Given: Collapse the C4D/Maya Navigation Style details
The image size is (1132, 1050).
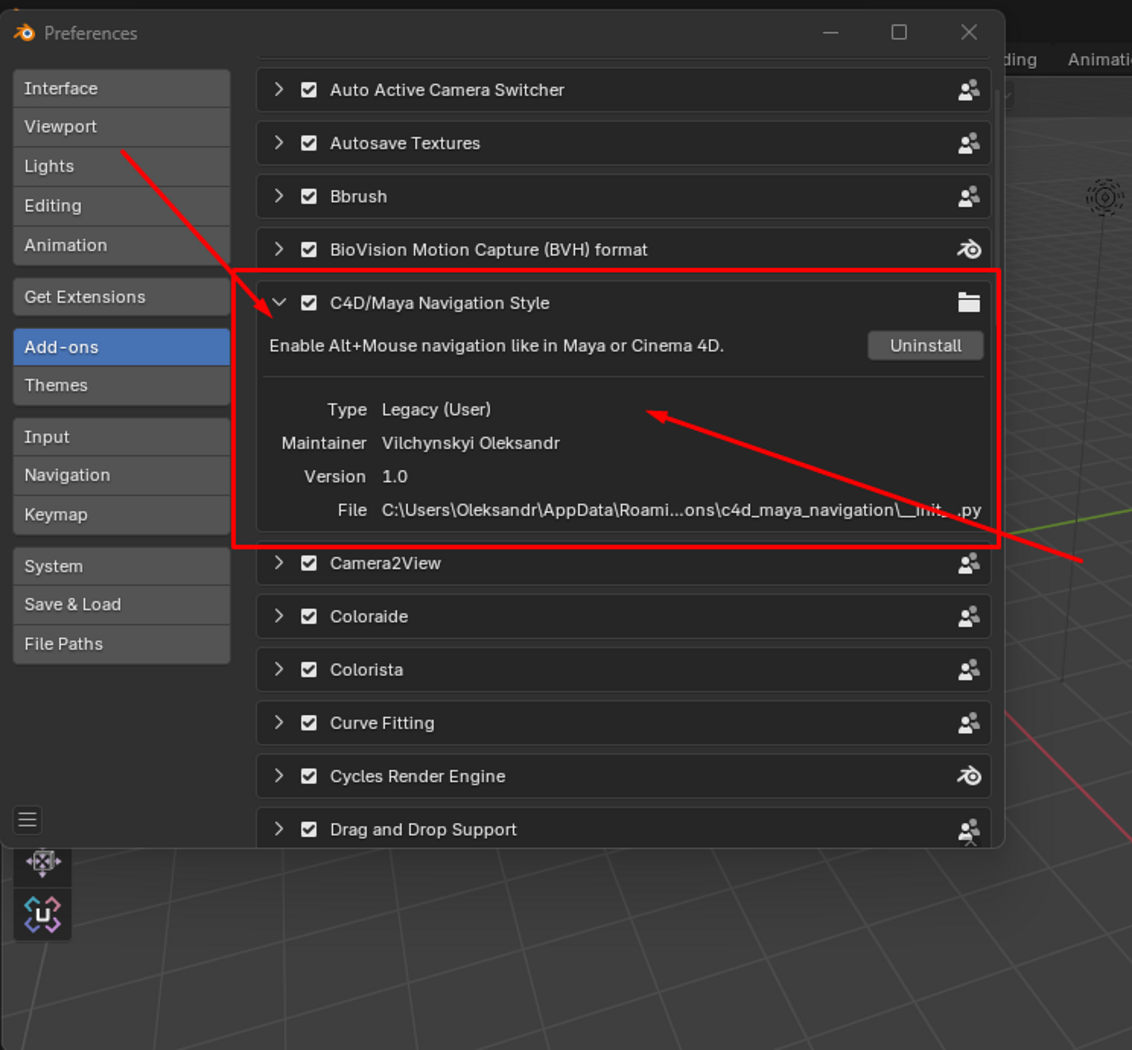Looking at the screenshot, I should click(x=279, y=303).
